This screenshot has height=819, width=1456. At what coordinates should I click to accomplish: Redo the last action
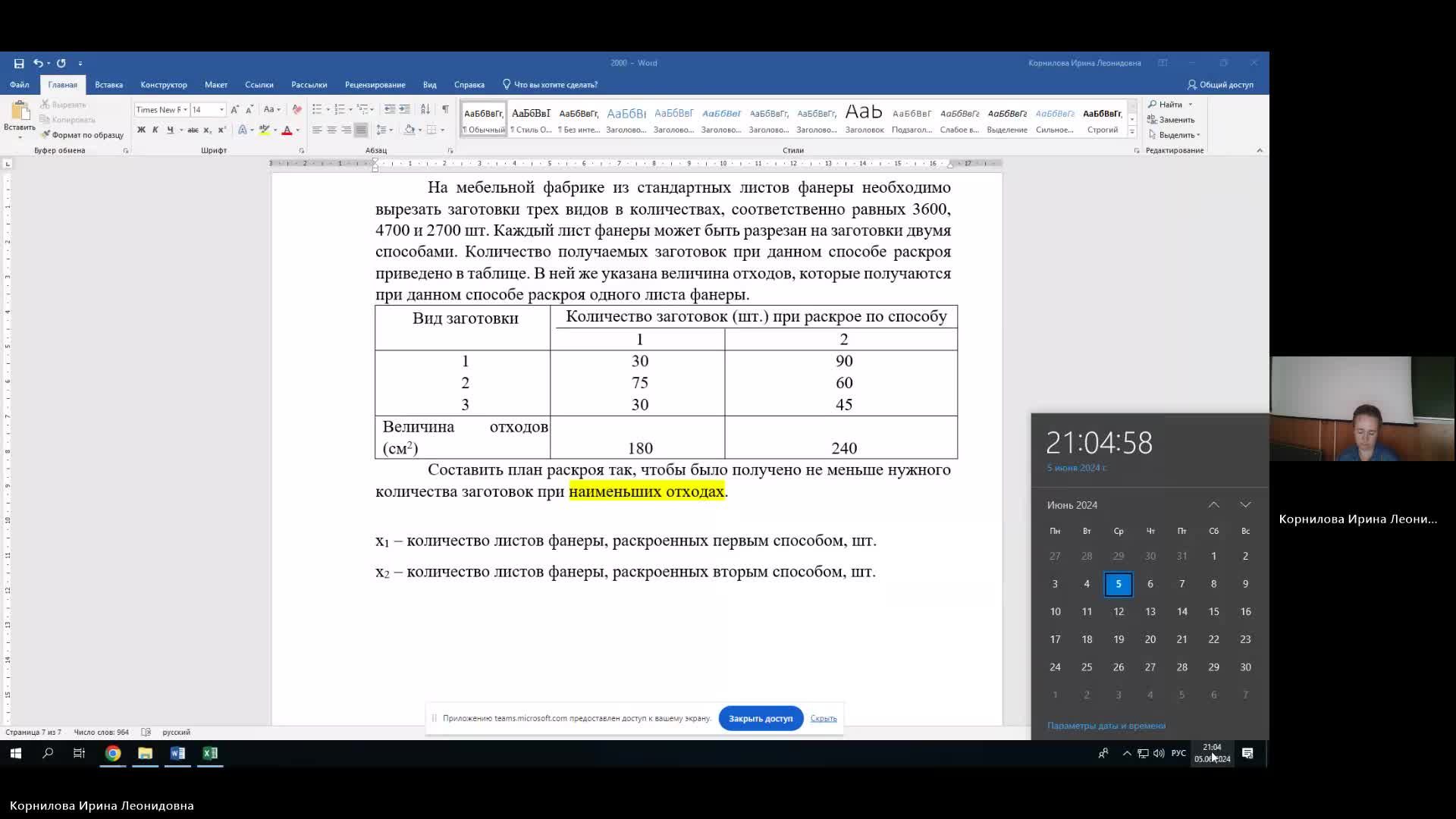coord(61,63)
